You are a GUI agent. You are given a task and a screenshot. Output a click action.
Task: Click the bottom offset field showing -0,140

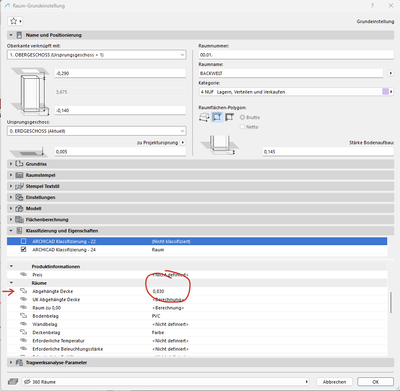click(x=120, y=110)
